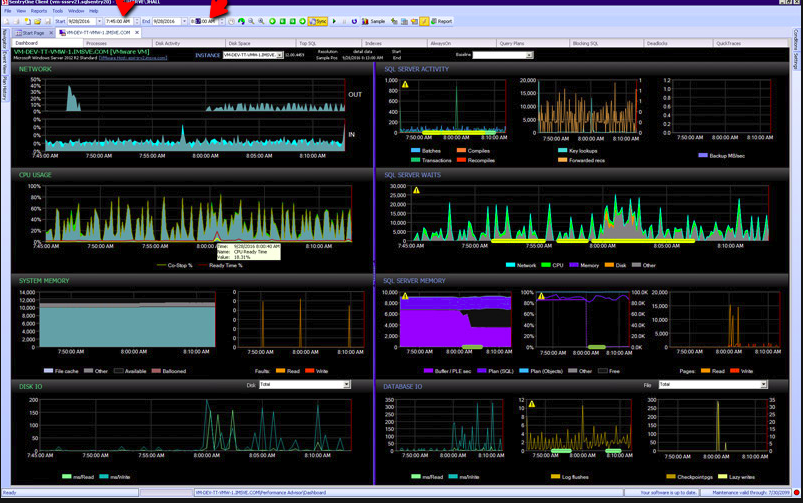Screen dimensions: 803x503
Task: Open the File menu
Action: point(8,11)
